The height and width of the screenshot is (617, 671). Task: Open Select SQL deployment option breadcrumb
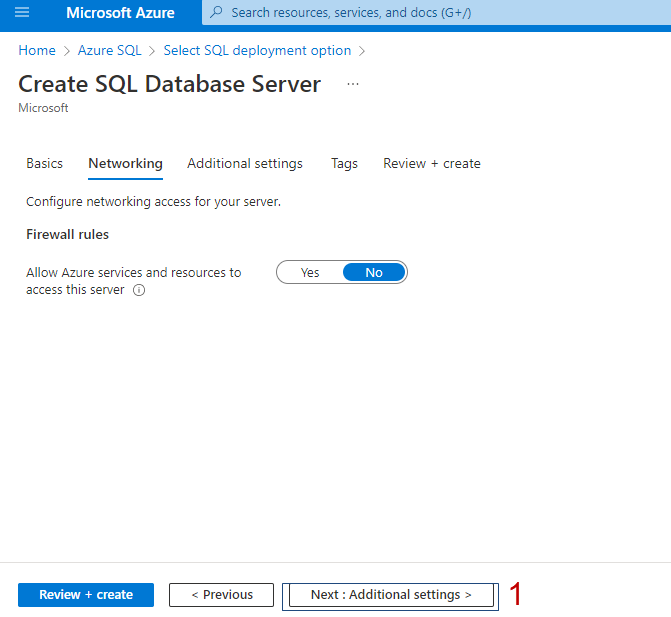tap(257, 50)
